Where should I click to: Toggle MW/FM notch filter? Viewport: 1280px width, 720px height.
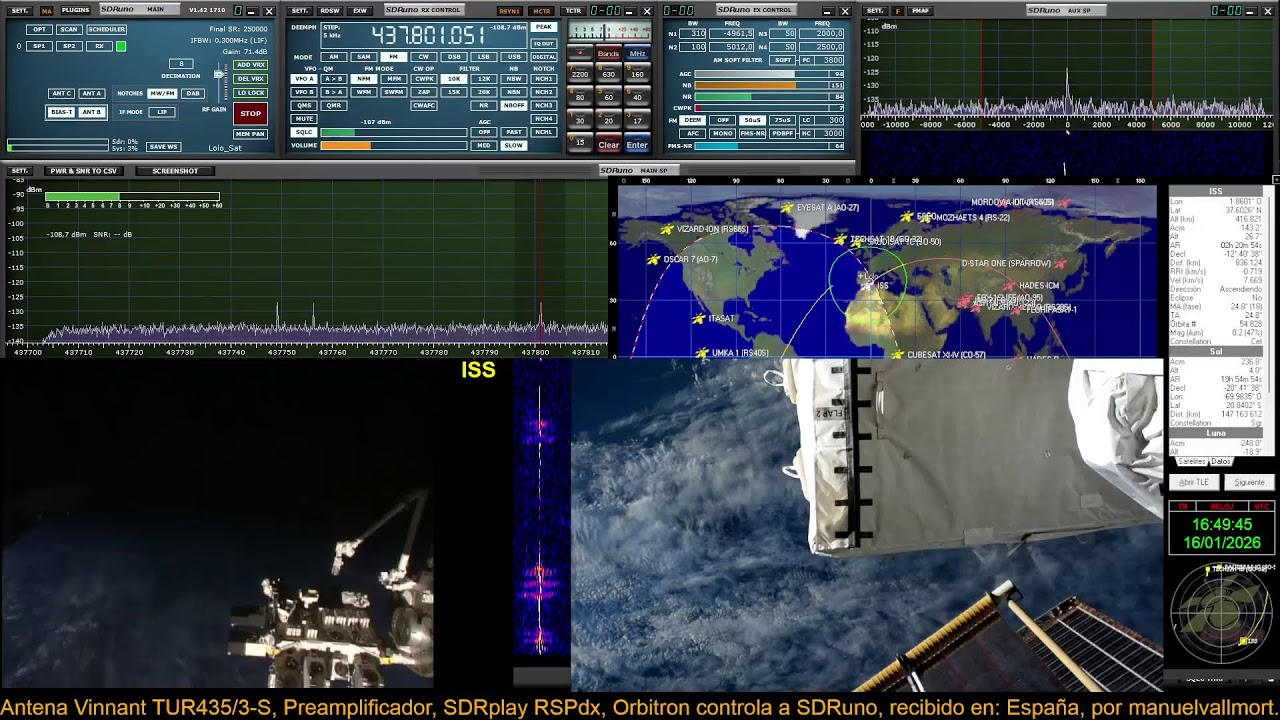click(162, 93)
